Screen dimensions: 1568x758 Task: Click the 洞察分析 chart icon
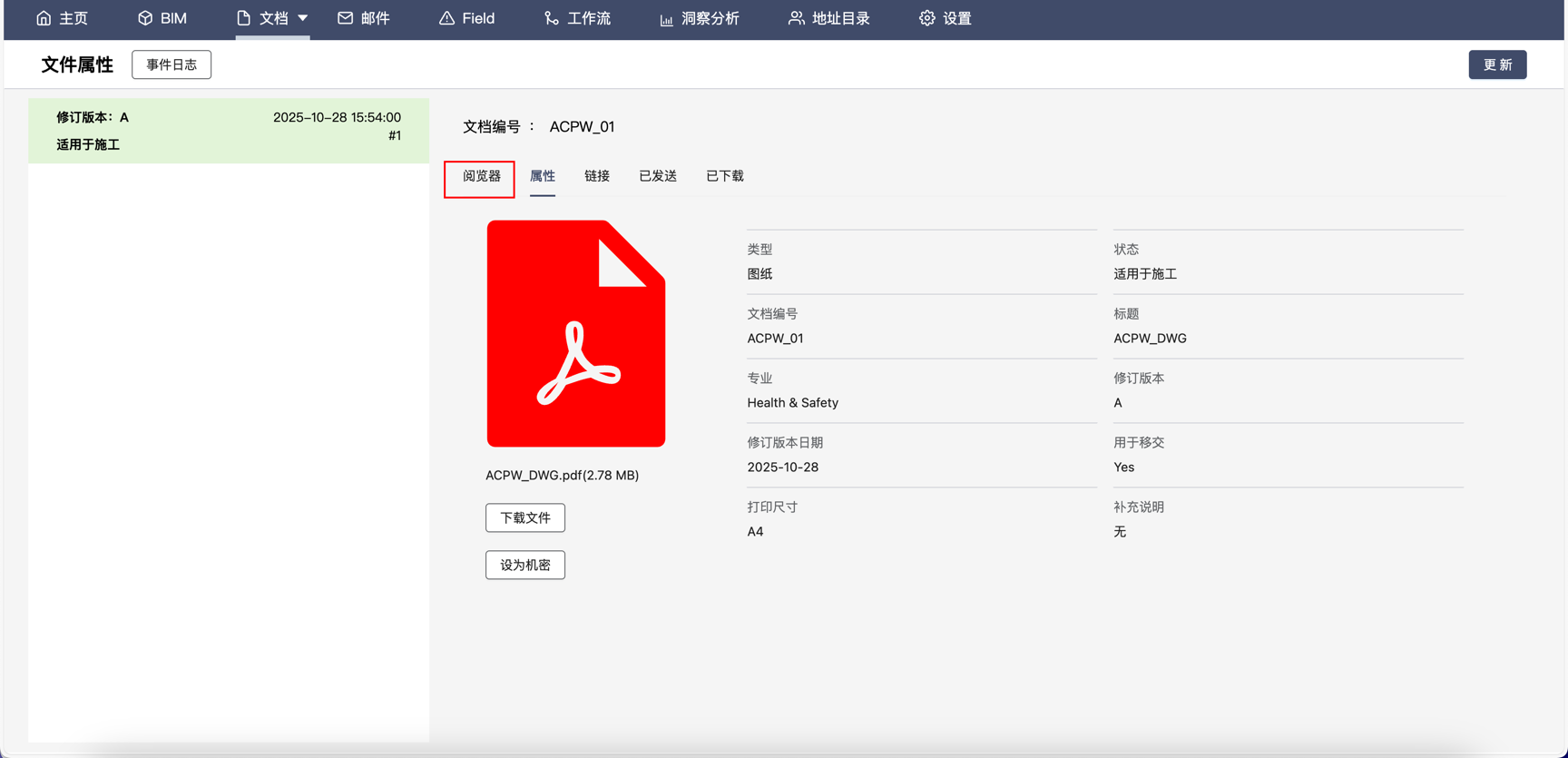tap(666, 19)
